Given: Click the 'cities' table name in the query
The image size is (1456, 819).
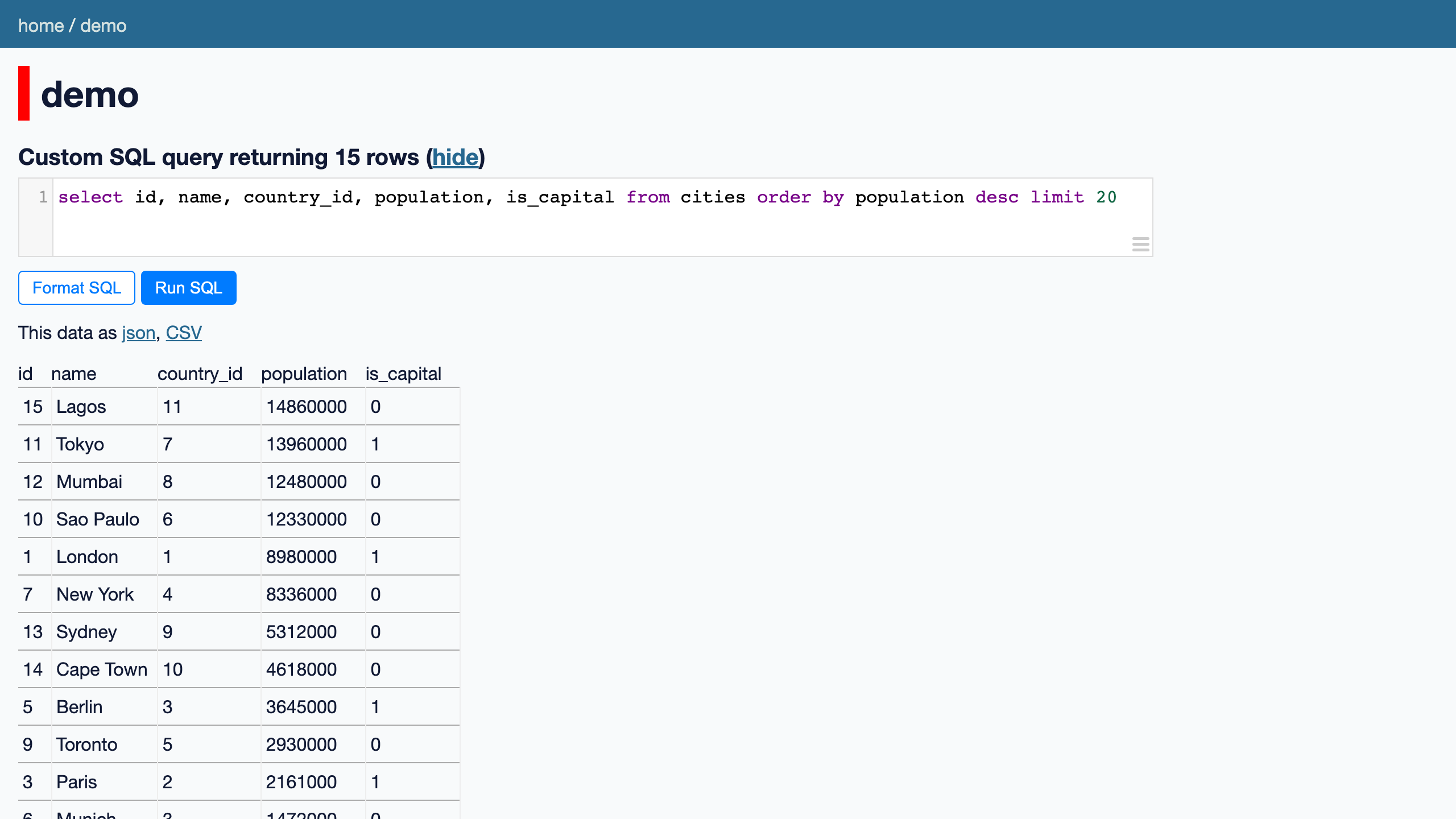Looking at the screenshot, I should (713, 197).
